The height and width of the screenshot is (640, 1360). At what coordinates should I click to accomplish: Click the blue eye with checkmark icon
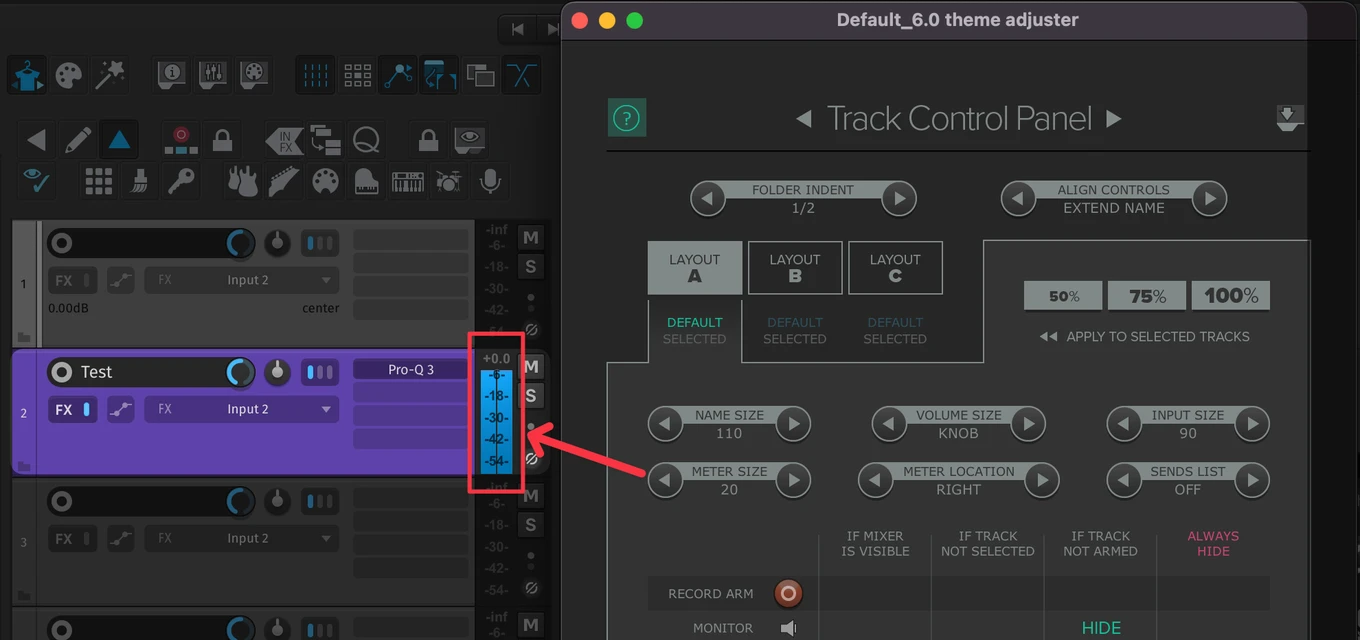[x=37, y=181]
